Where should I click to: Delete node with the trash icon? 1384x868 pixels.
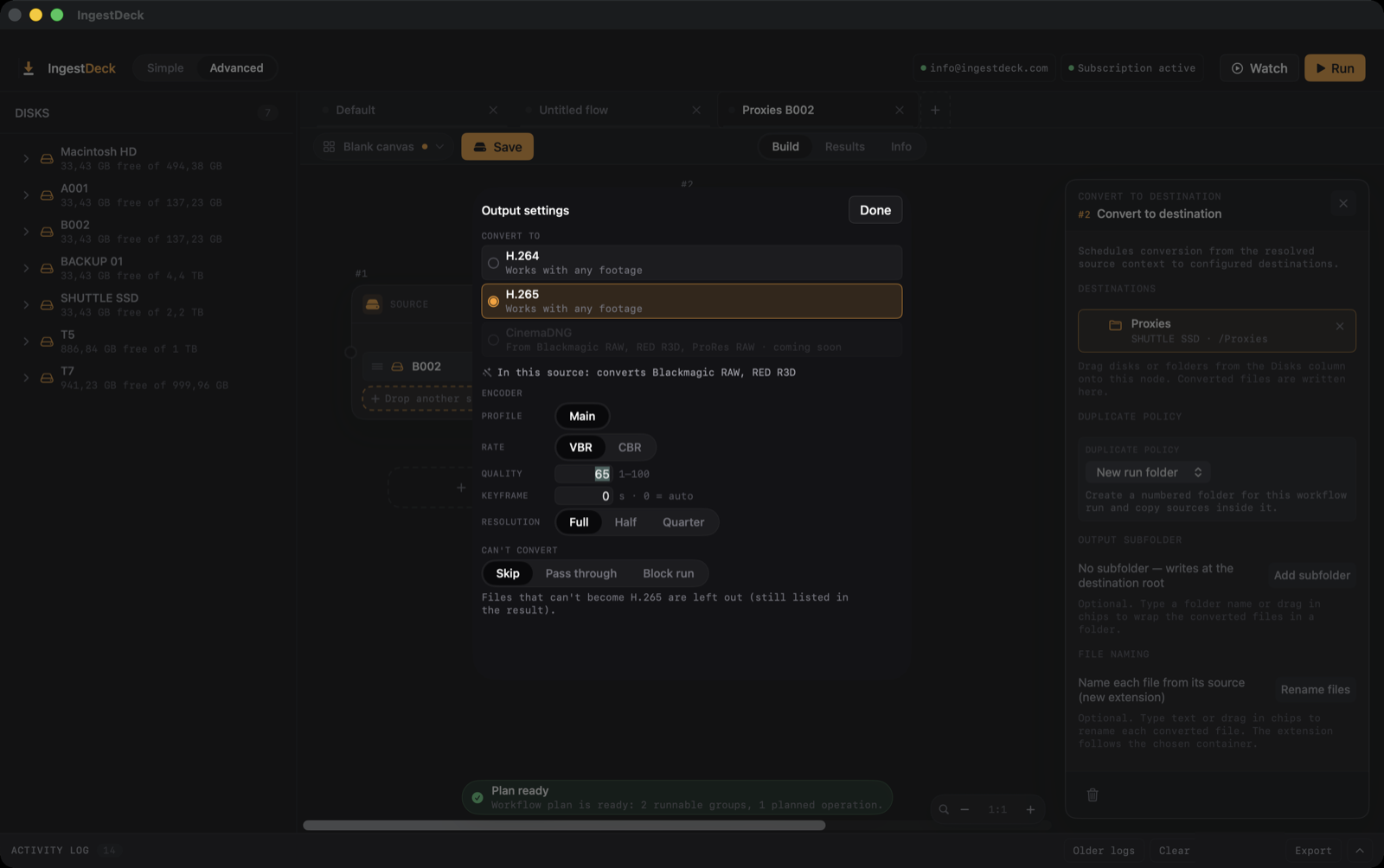coord(1092,795)
